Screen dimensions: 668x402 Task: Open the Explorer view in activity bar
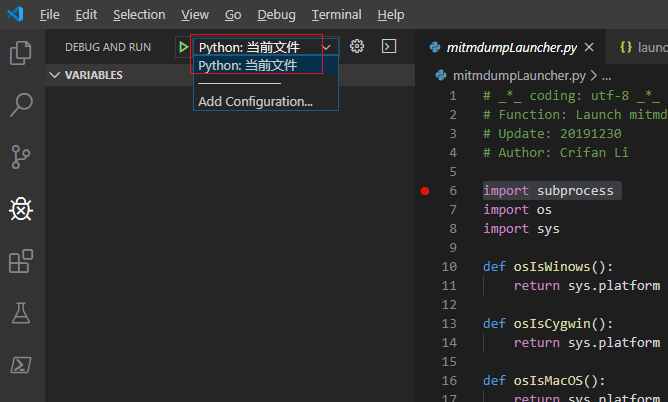click(21, 52)
